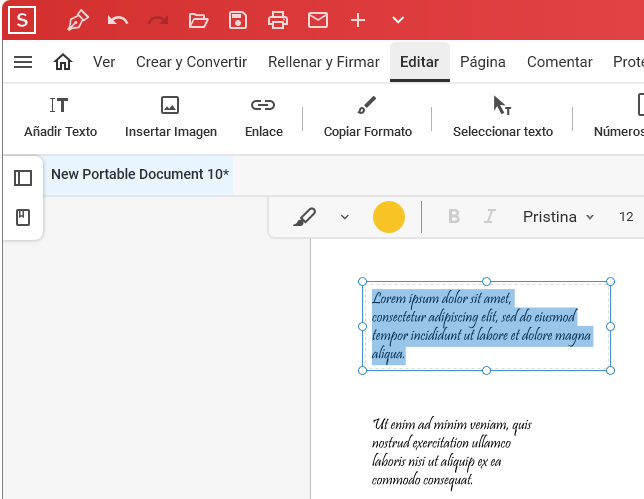
Task: Open the Ver tab
Action: [x=104, y=62]
